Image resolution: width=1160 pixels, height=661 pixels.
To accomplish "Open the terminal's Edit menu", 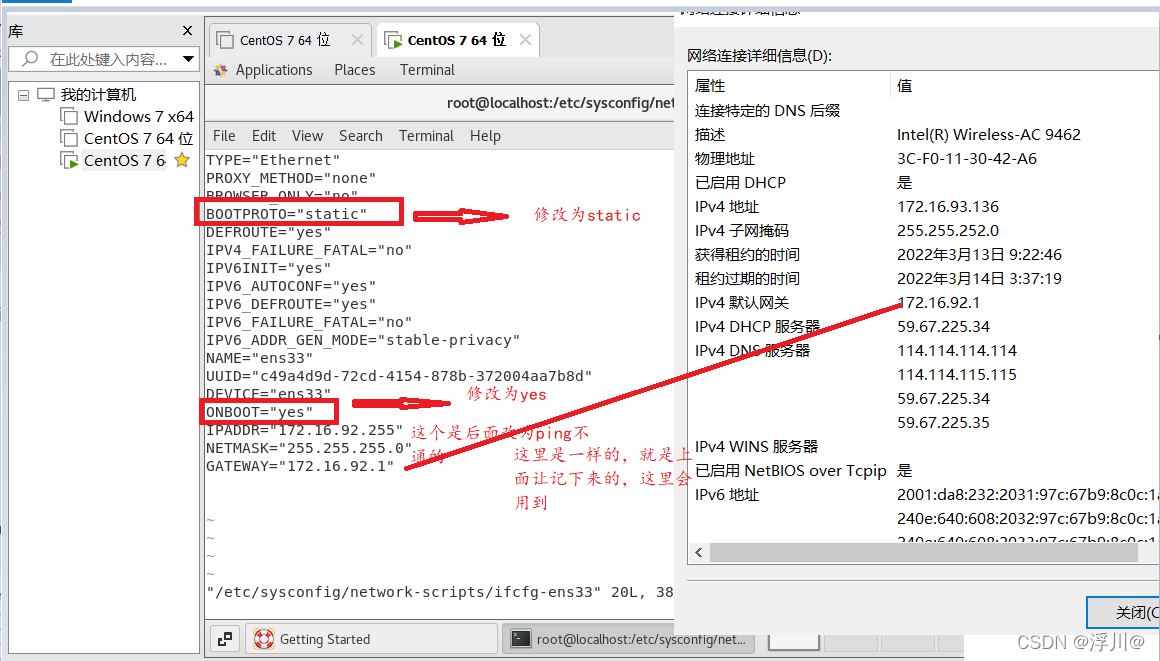I will tap(263, 136).
